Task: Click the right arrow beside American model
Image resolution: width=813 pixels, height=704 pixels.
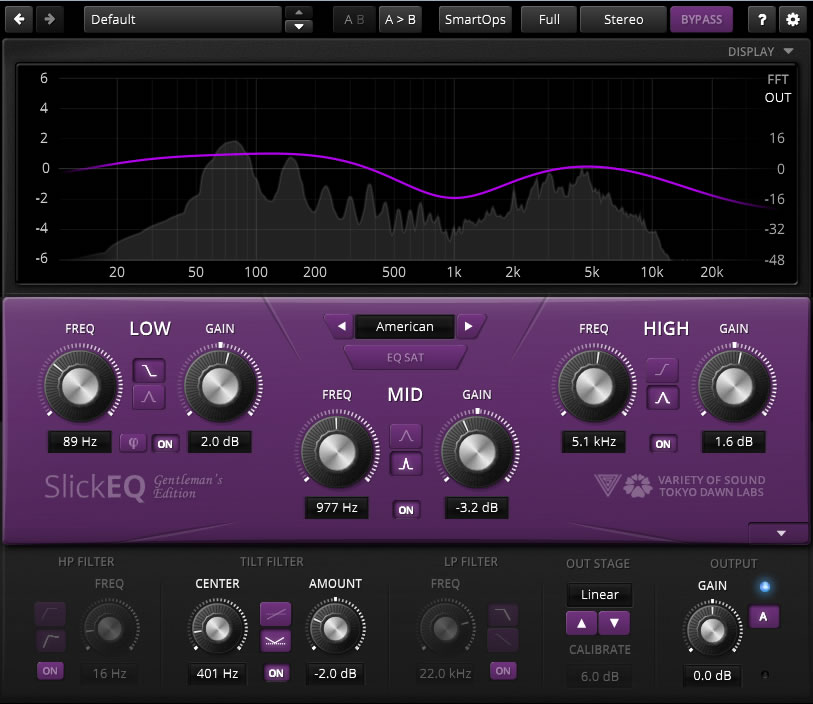Action: click(x=469, y=326)
